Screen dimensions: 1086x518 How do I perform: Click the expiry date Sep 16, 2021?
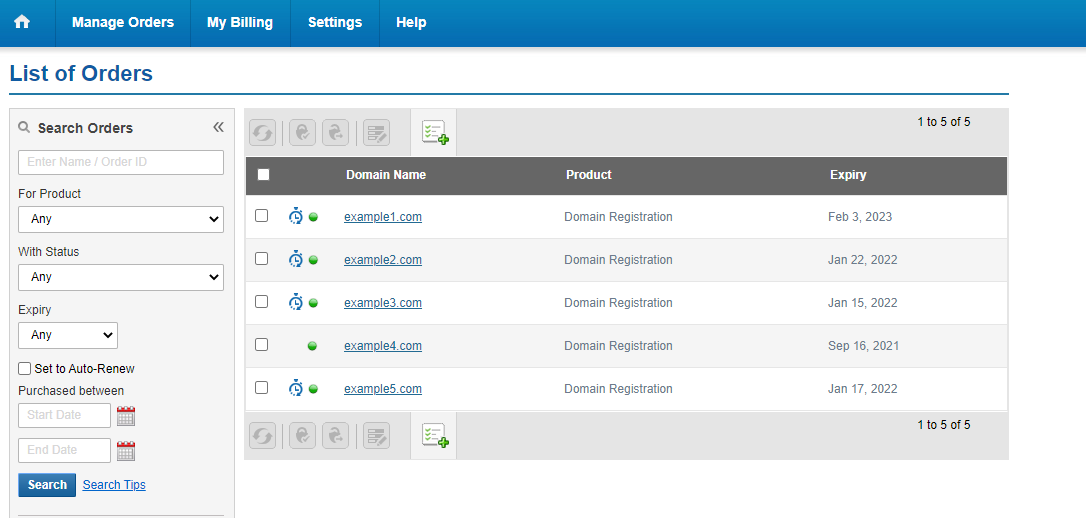(863, 346)
